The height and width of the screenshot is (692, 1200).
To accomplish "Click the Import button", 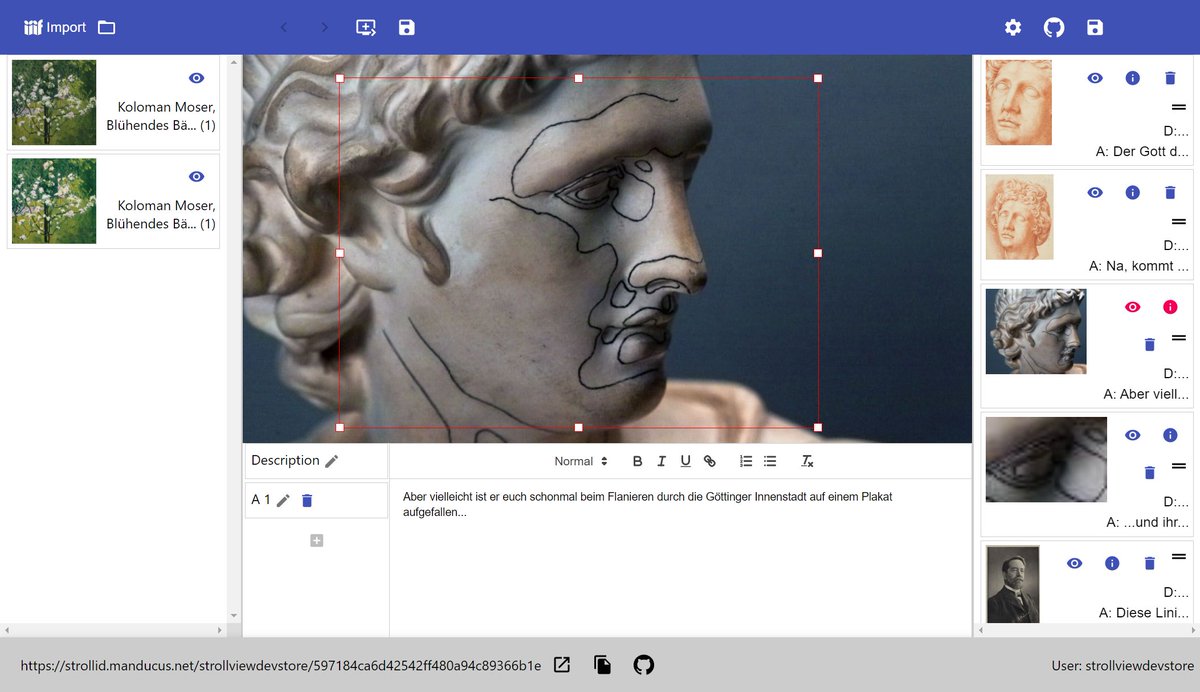I will coord(55,27).
